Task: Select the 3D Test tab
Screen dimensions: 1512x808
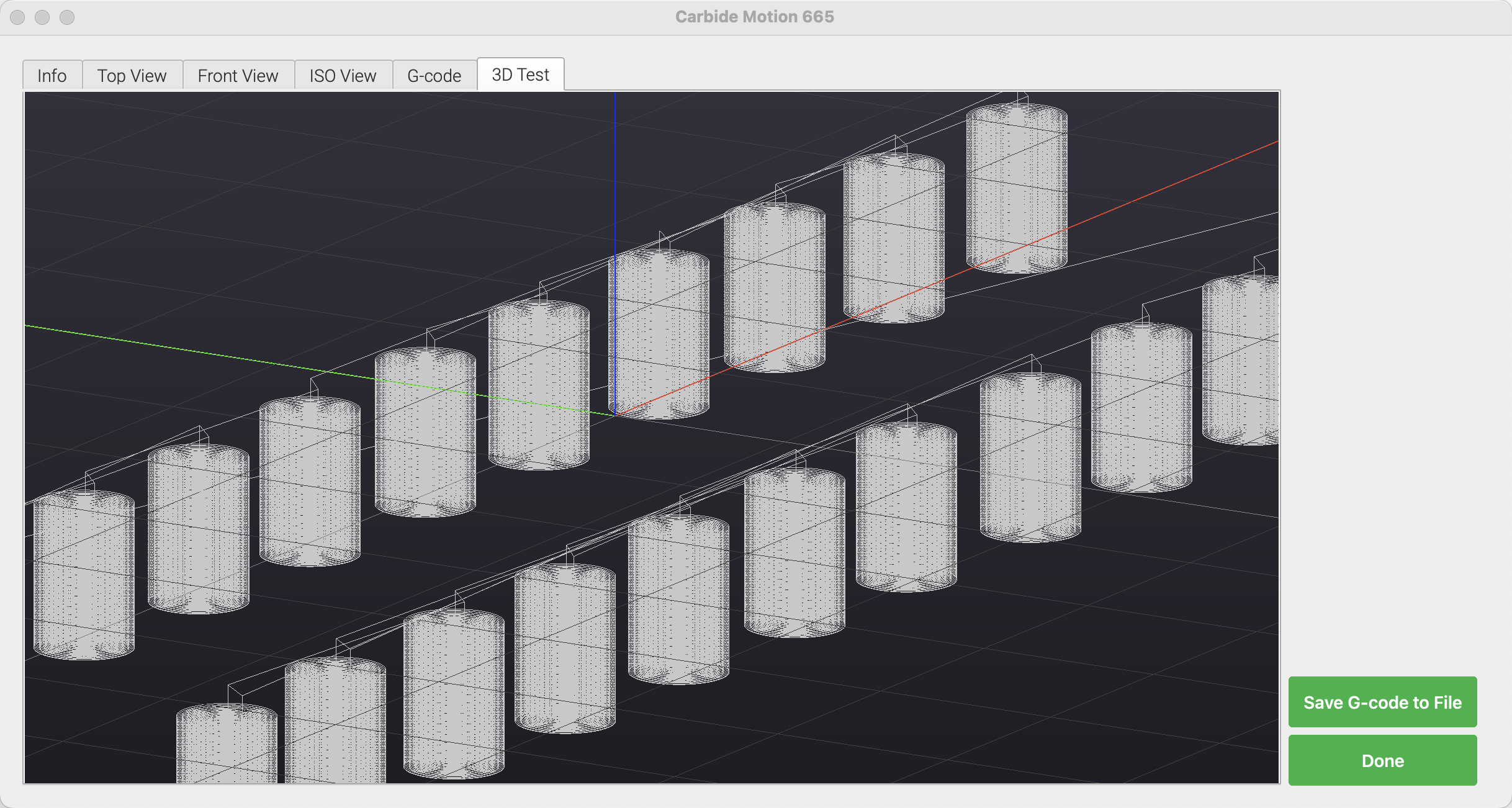Action: coord(521,74)
